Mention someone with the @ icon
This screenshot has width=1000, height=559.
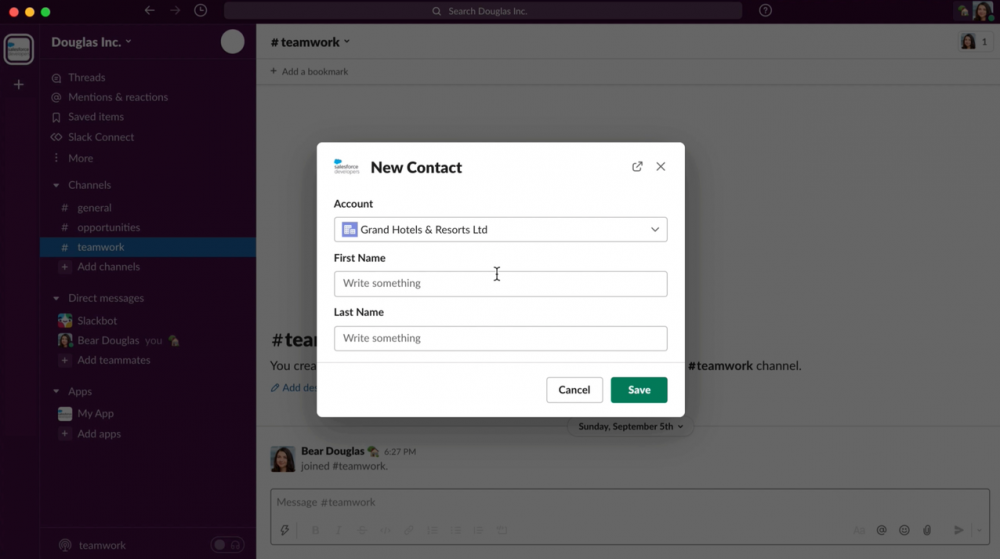[x=881, y=530]
